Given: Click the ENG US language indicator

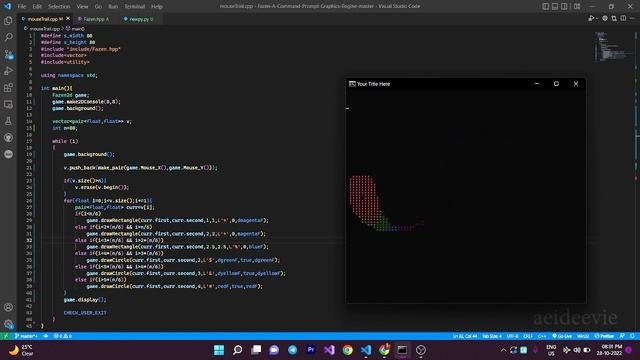Looking at the screenshot, I should point(551,350).
